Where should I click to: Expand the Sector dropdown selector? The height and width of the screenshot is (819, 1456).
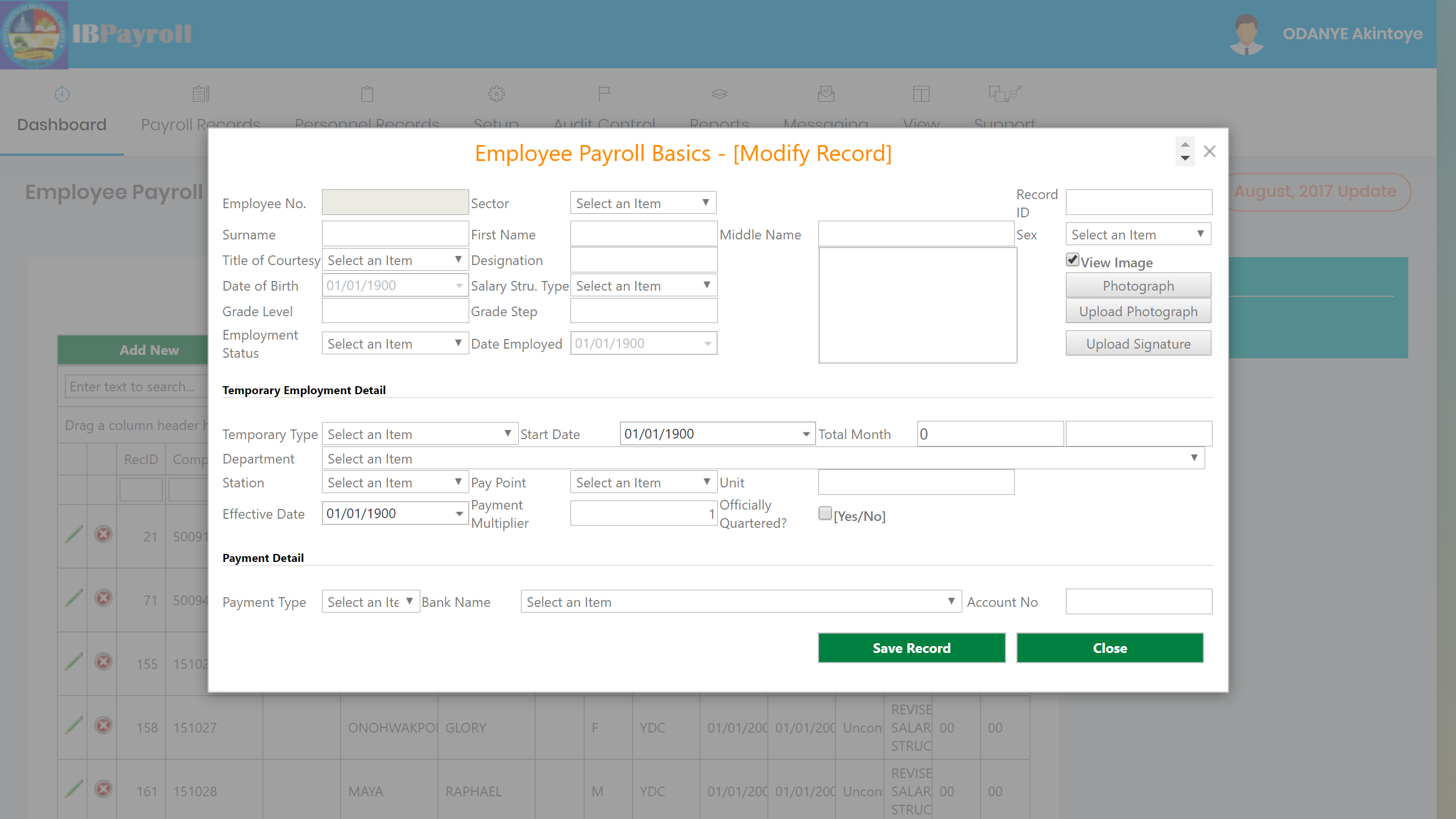click(706, 203)
